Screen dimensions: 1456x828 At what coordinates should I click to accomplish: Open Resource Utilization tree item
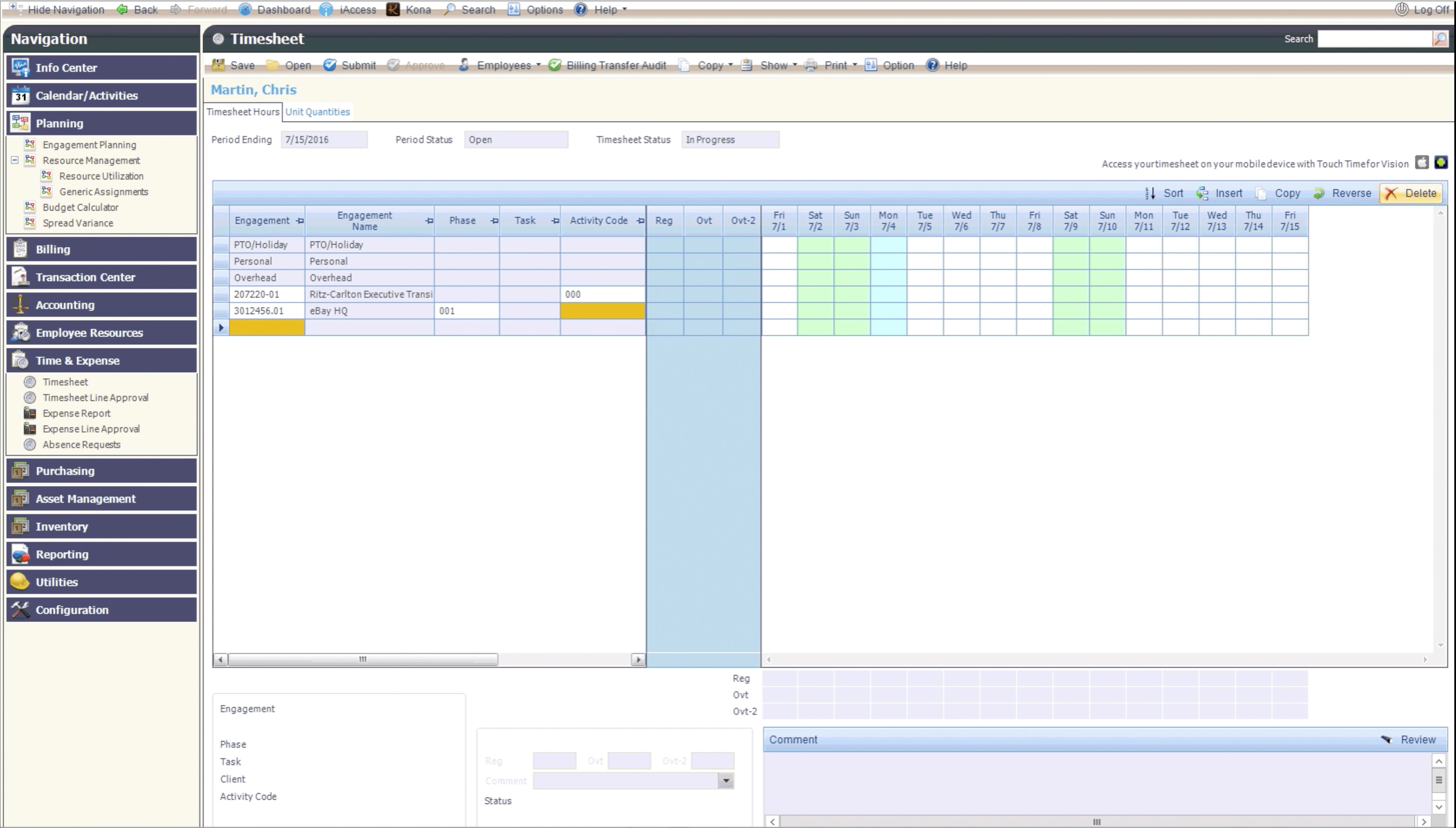tap(101, 176)
